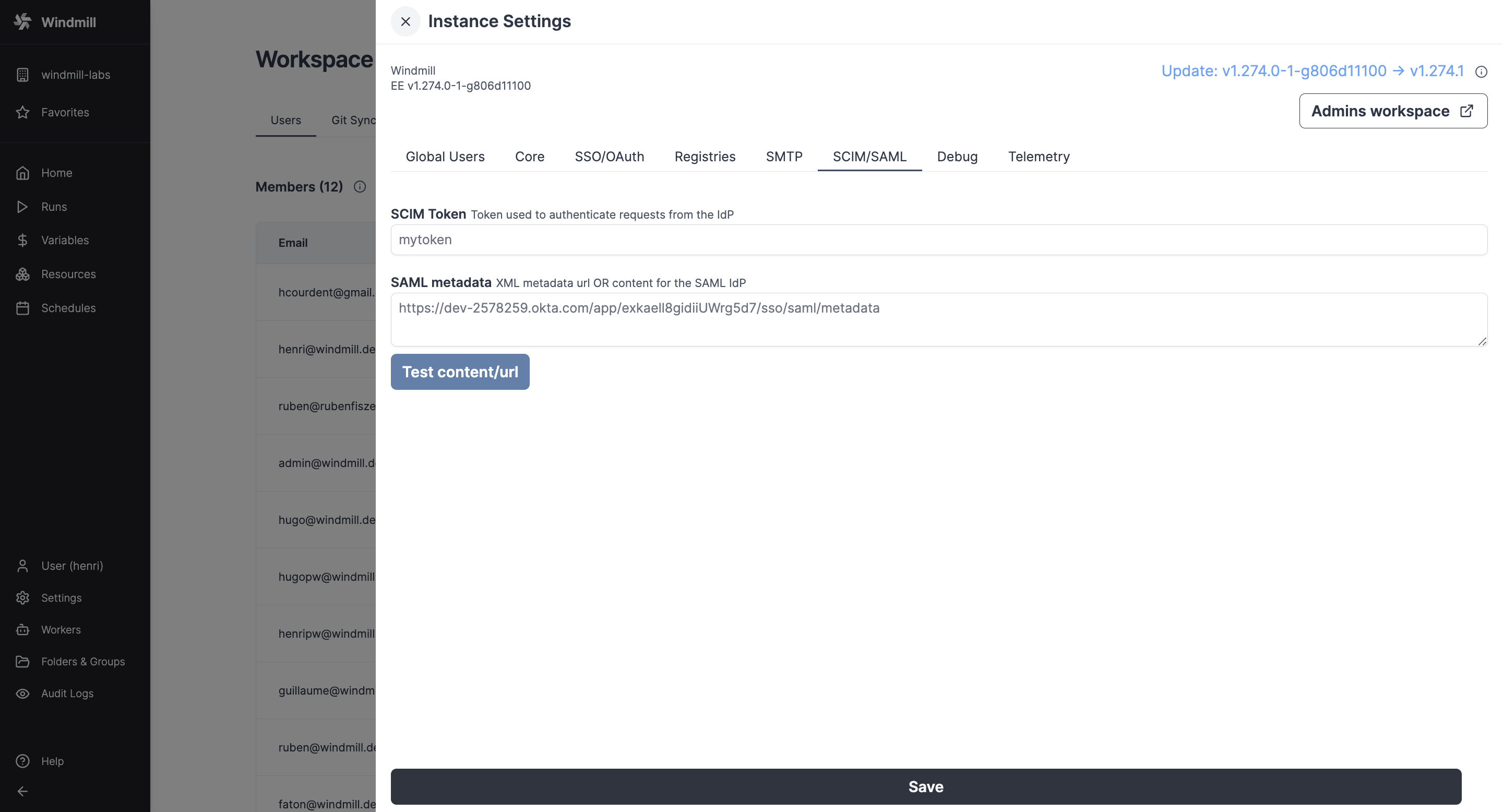Switch to the Telemetry tab
This screenshot has height=812, width=1503.
tap(1039, 157)
